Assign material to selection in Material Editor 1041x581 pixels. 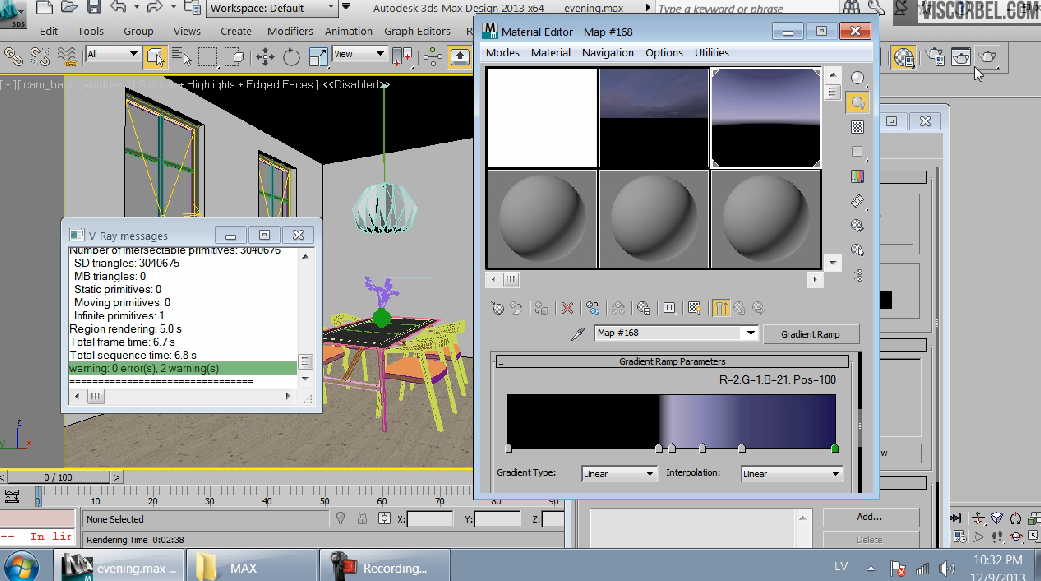(541, 308)
